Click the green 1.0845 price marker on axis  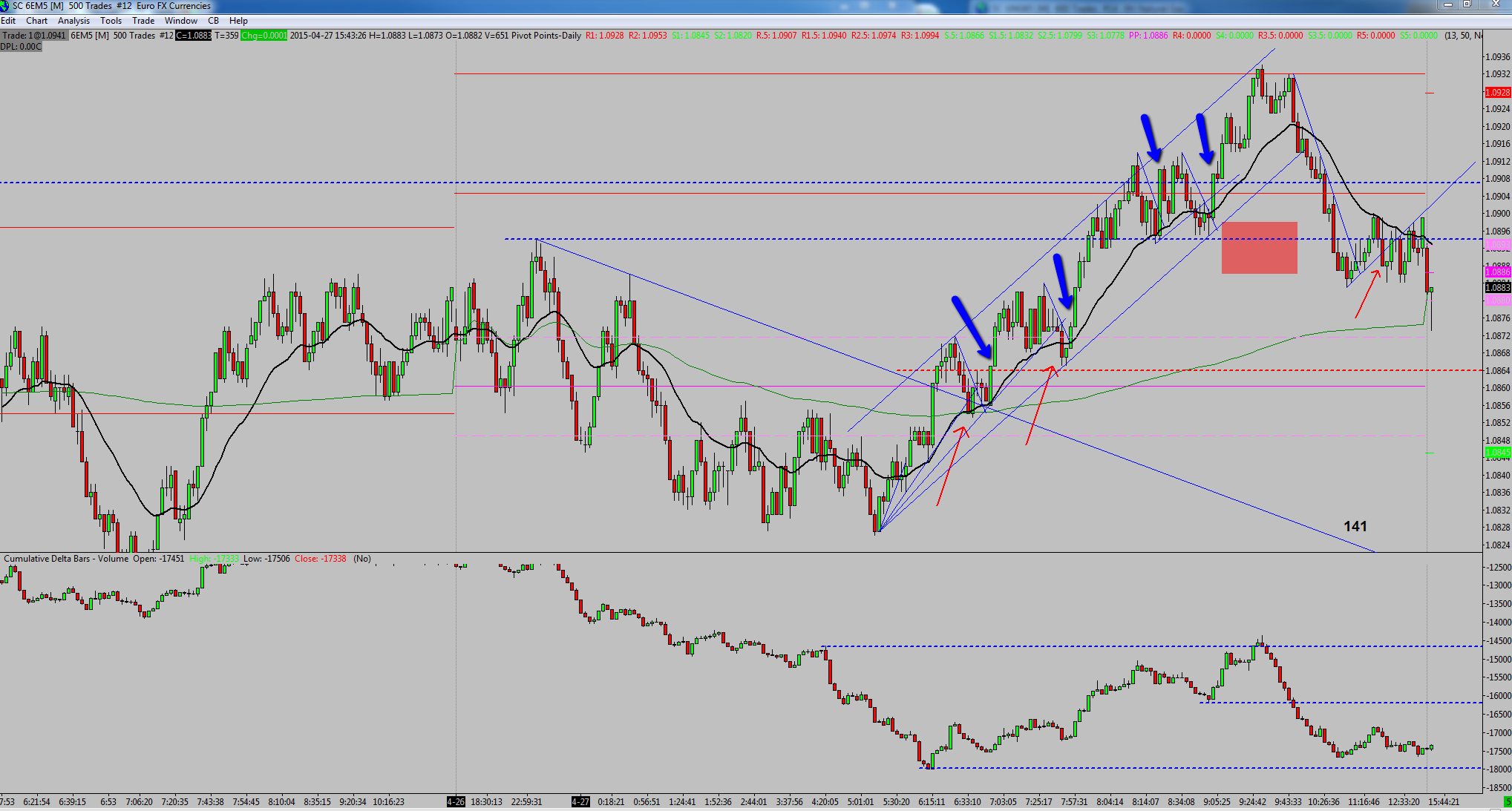pyautogui.click(x=1498, y=453)
